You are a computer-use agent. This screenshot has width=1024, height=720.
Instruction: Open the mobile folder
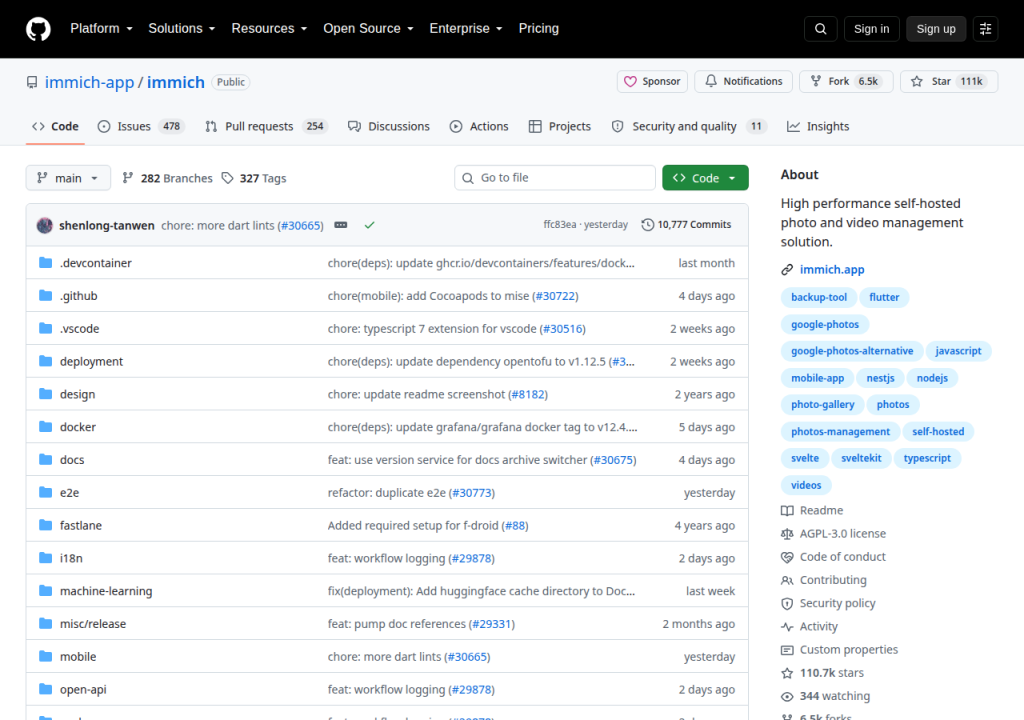(78, 657)
